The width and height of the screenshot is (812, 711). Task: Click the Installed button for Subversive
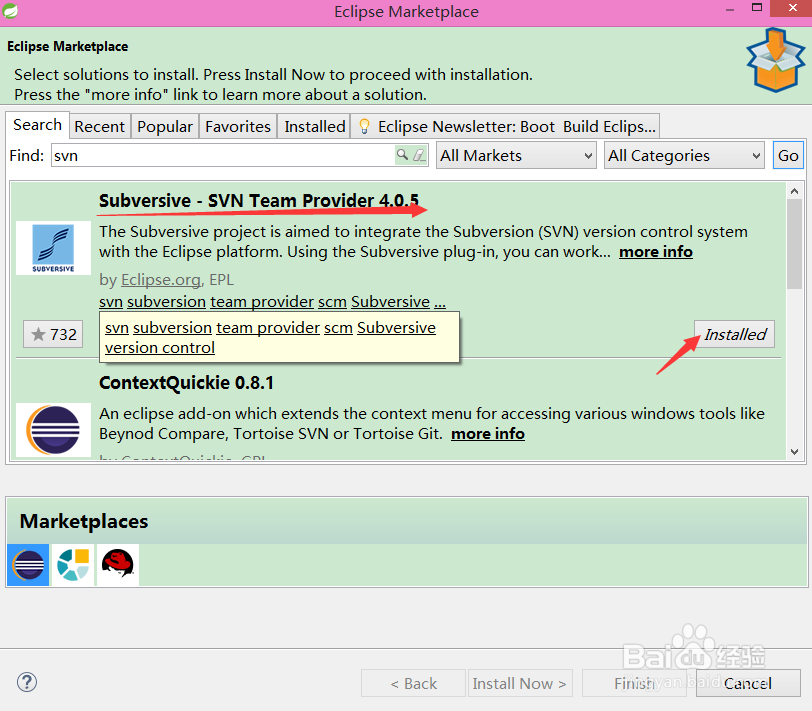click(734, 334)
